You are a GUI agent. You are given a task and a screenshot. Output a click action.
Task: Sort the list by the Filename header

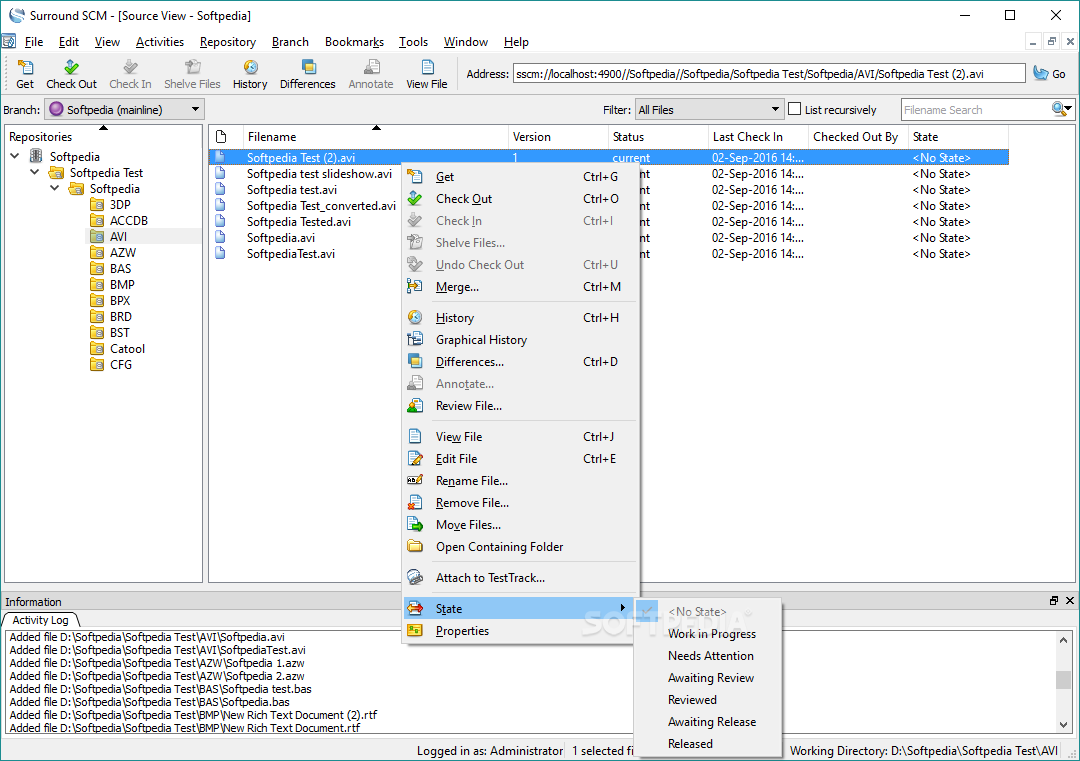click(x=376, y=136)
